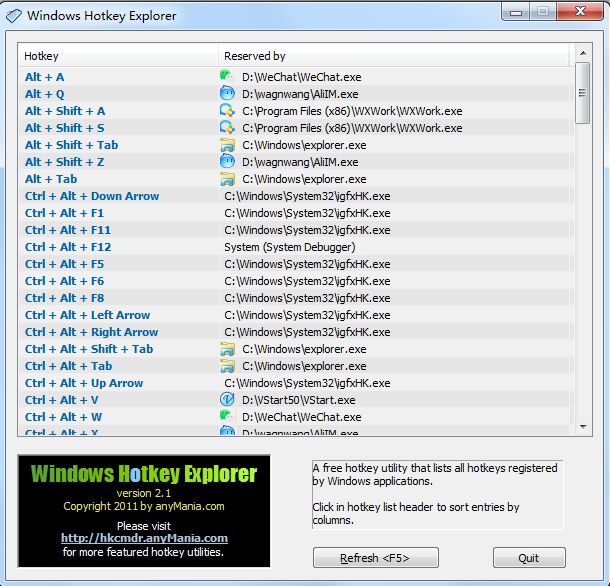
Task: Click the WXWork icon beside Alt + Shift + A
Action: pyautogui.click(x=227, y=111)
